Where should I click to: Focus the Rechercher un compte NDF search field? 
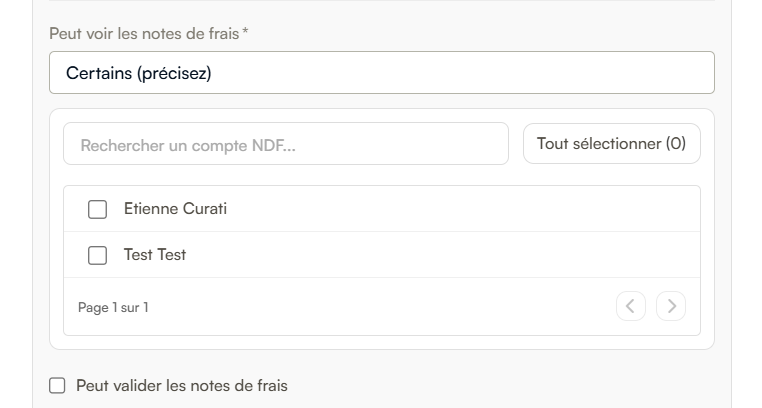286,144
